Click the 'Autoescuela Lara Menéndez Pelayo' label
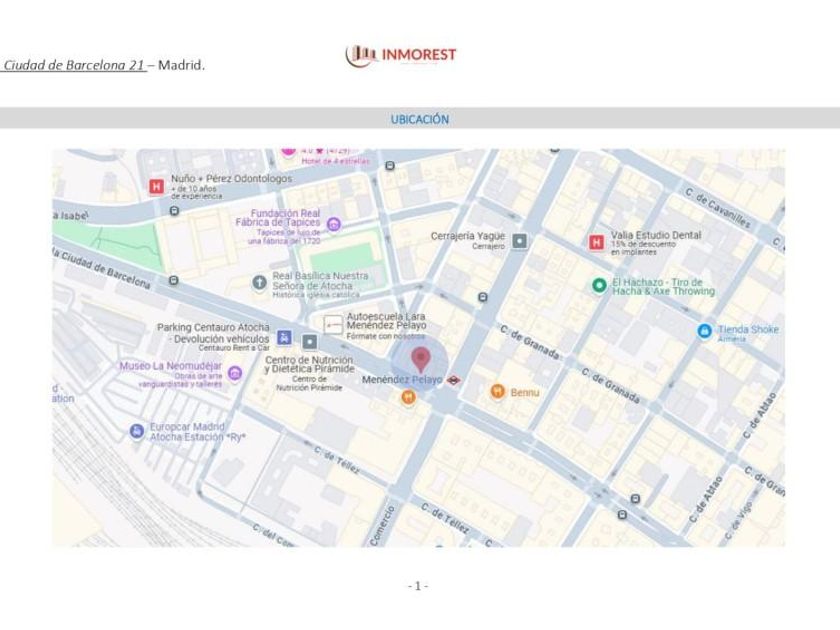Image resolution: width=840 pixels, height=630 pixels. pyautogui.click(x=386, y=320)
